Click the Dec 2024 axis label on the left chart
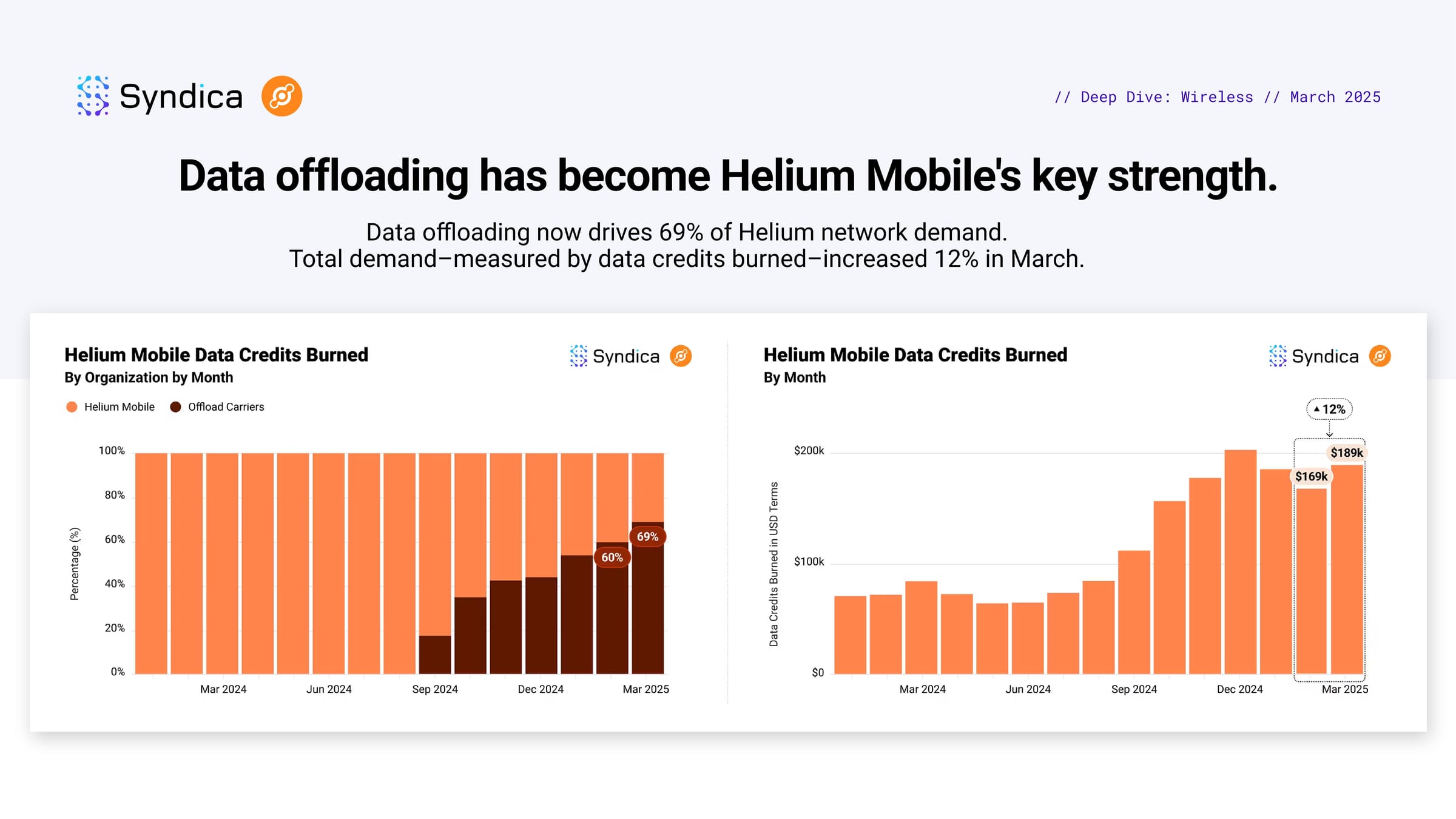The height and width of the screenshot is (819, 1456). (541, 689)
